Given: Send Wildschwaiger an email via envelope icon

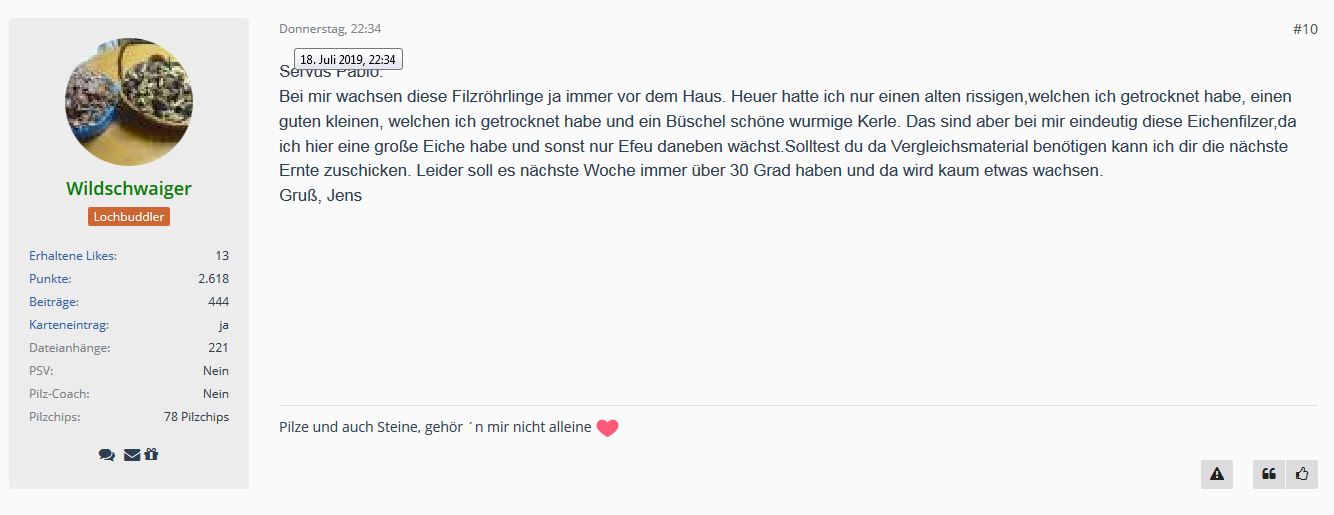Looking at the screenshot, I should (132, 455).
